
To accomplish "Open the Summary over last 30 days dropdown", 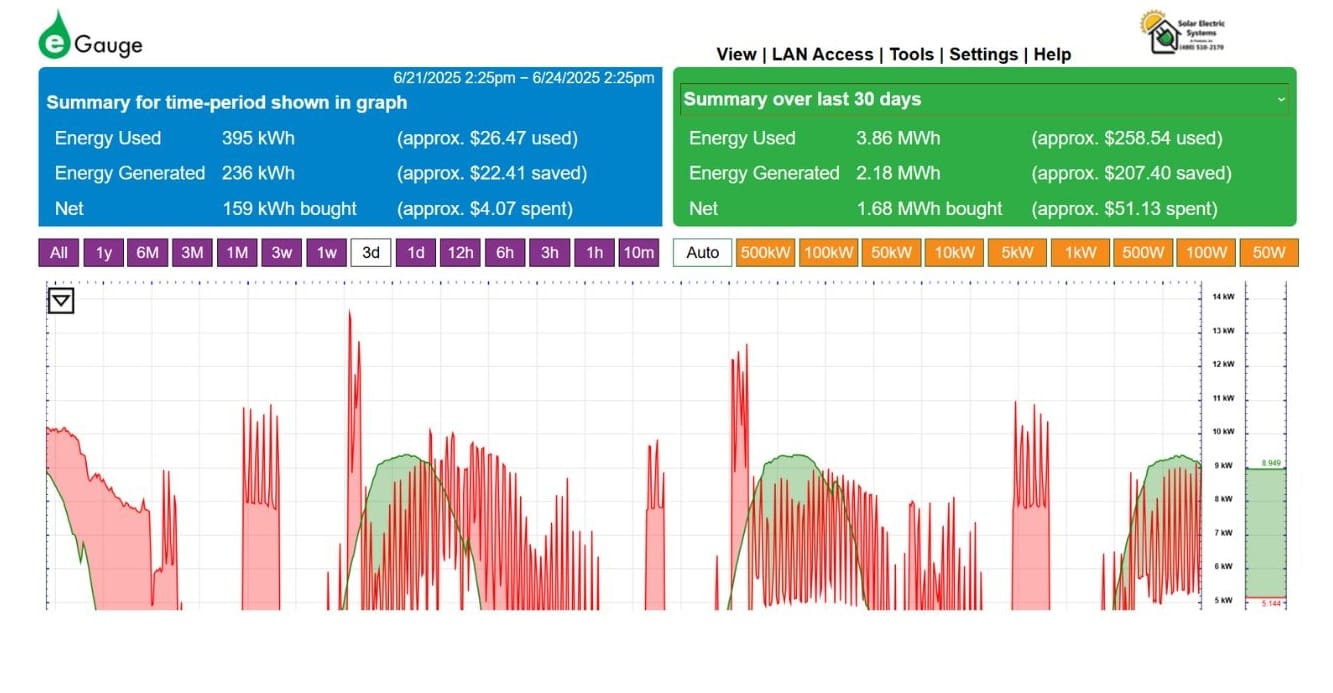I will 984,99.
